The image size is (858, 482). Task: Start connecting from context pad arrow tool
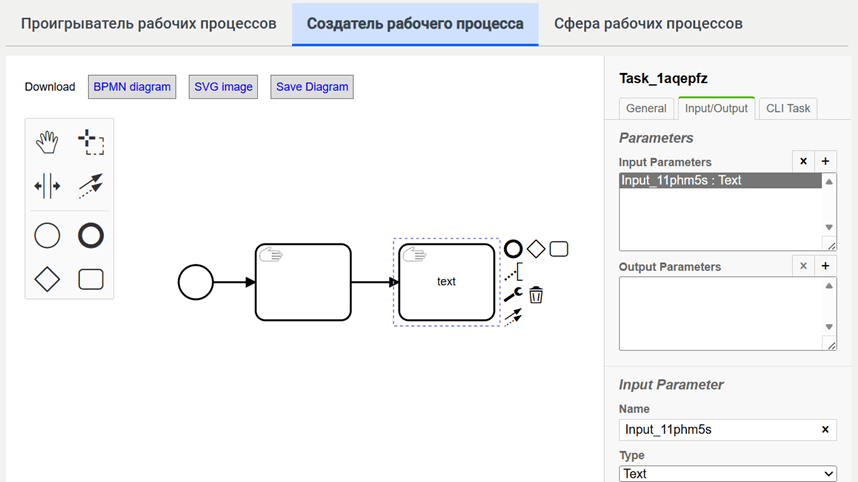point(513,318)
